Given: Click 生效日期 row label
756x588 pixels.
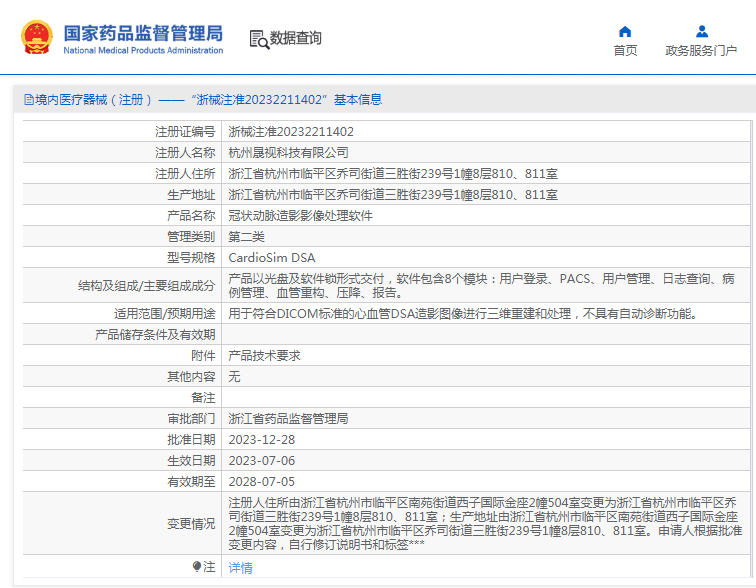Looking at the screenshot, I should click(191, 461).
